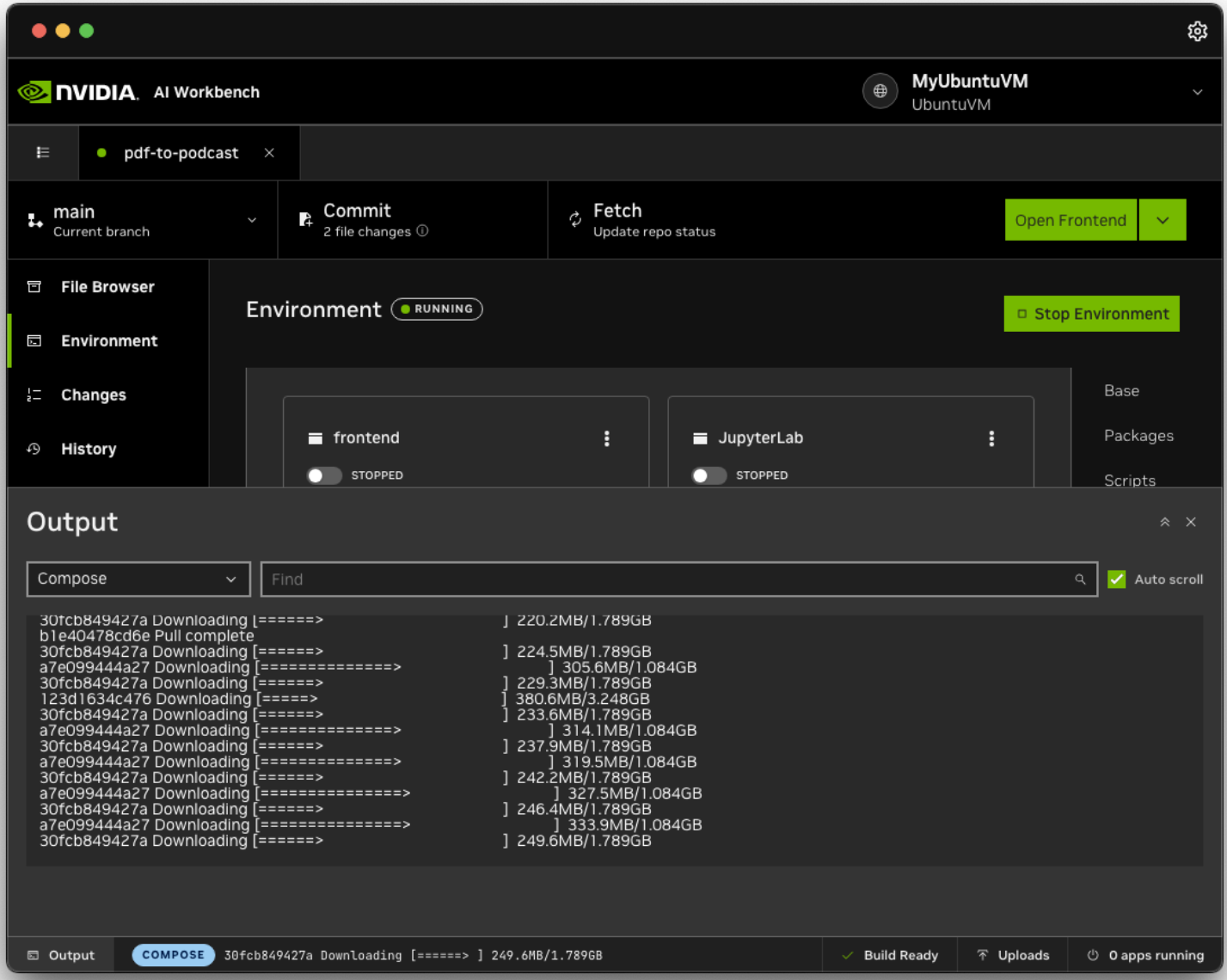Click the frontend three-dot options menu
Viewport: 1227px width, 980px height.
[x=607, y=438]
